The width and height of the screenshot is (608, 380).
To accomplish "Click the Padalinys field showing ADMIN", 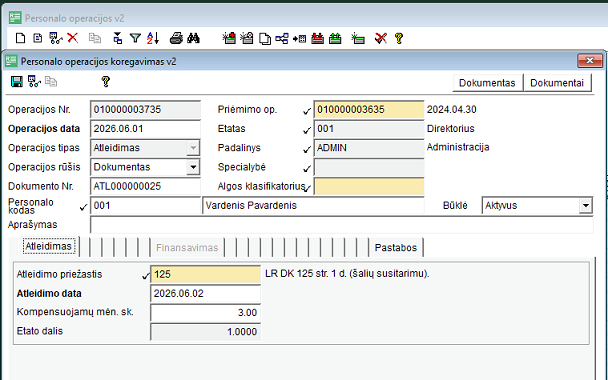I will 369,148.
